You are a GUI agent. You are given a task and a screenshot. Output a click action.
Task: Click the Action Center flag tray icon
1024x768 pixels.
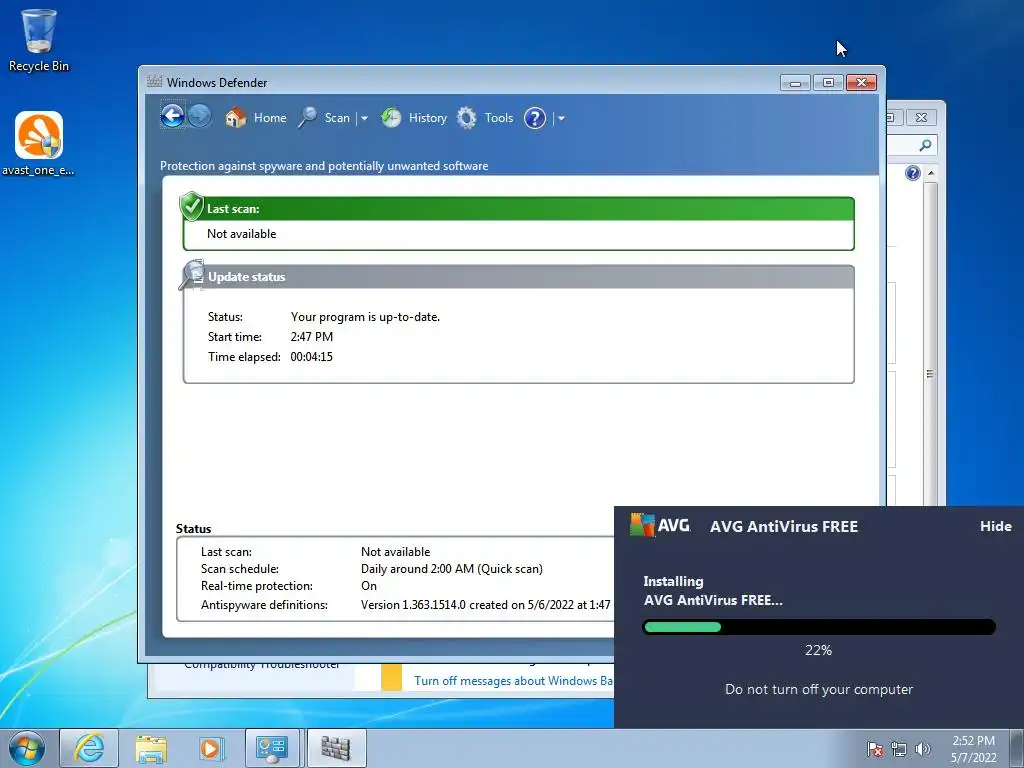[874, 749]
